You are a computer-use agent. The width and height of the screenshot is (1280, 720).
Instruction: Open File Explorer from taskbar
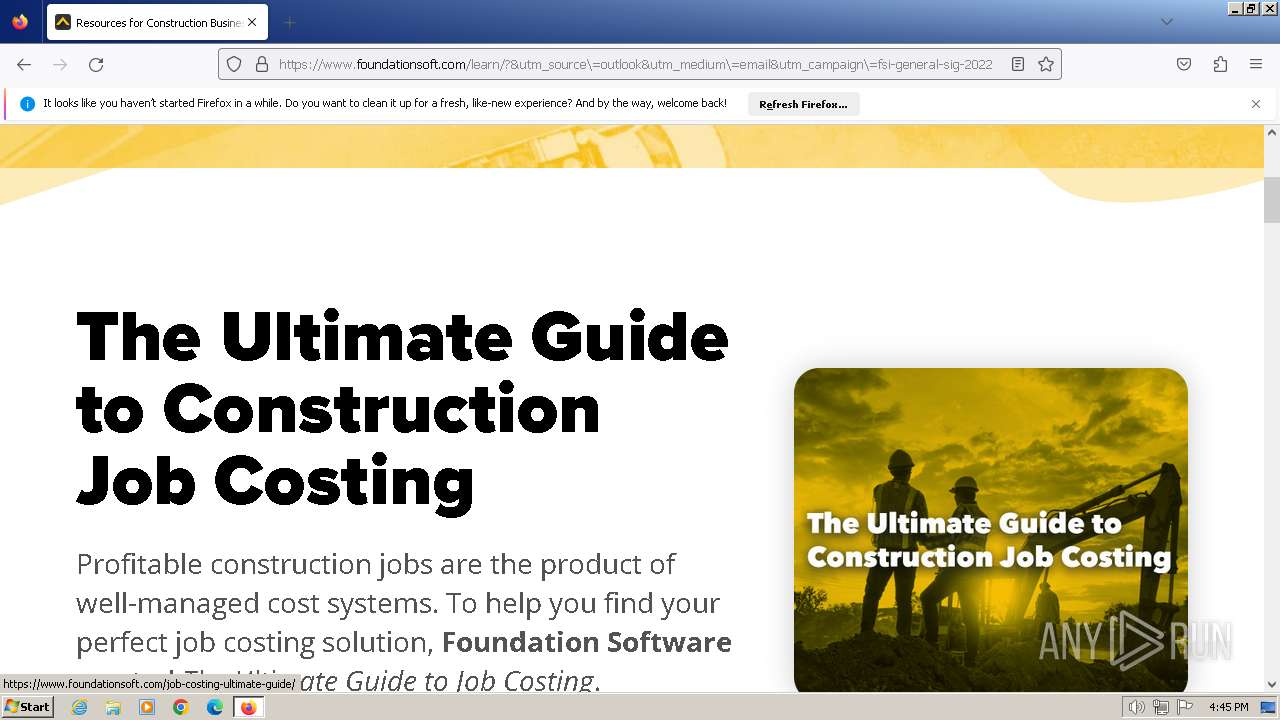tap(113, 707)
